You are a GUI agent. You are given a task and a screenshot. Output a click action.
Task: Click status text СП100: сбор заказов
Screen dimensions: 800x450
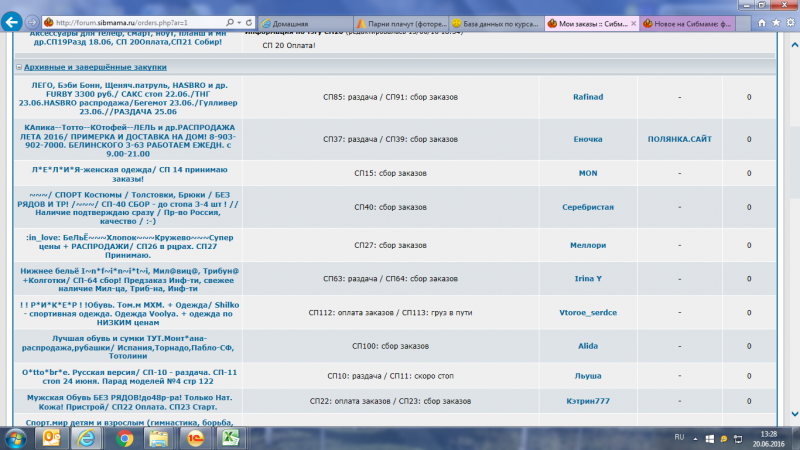pos(390,346)
